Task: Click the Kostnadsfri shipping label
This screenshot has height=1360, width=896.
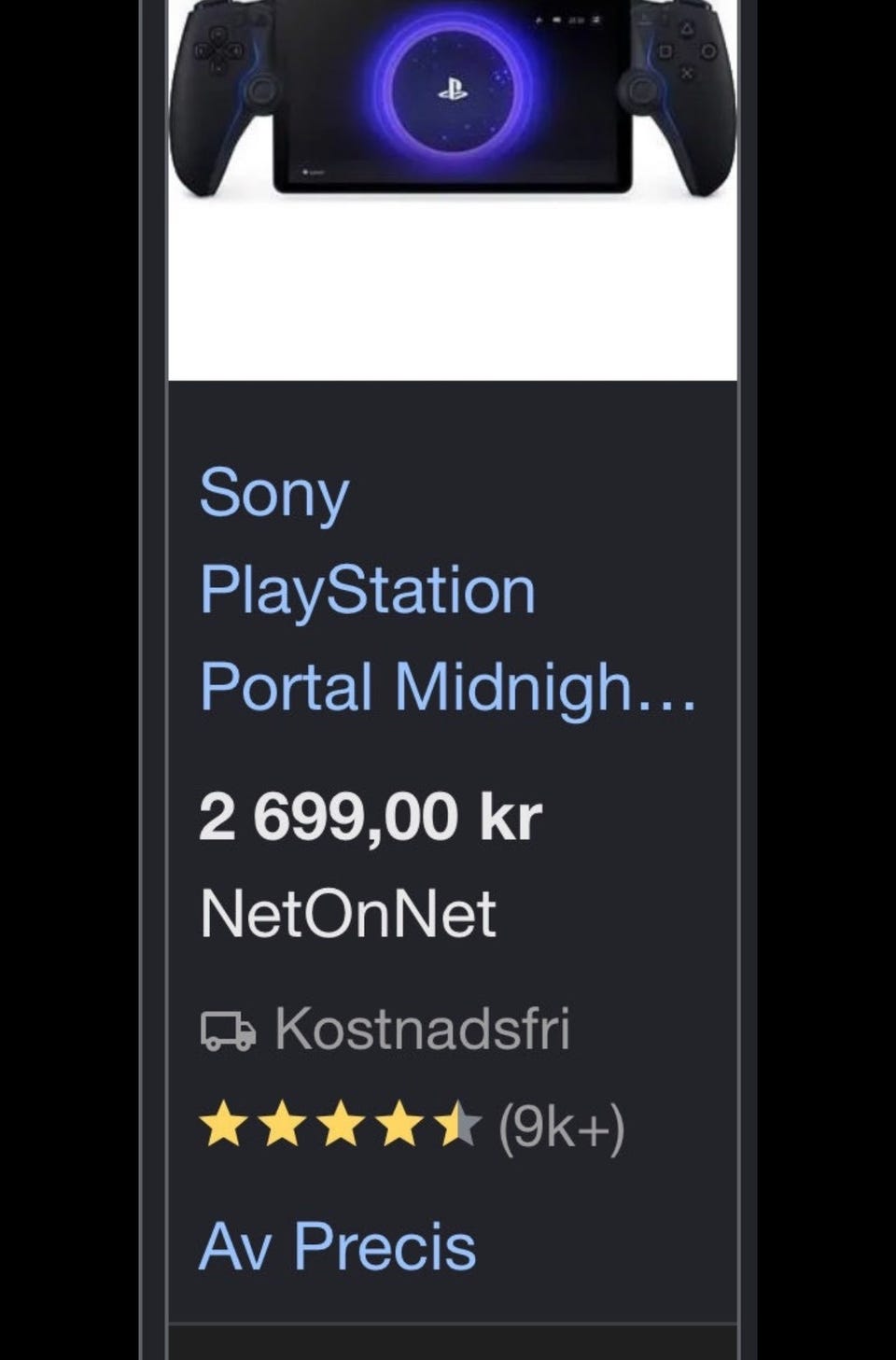Action: coord(422,1029)
